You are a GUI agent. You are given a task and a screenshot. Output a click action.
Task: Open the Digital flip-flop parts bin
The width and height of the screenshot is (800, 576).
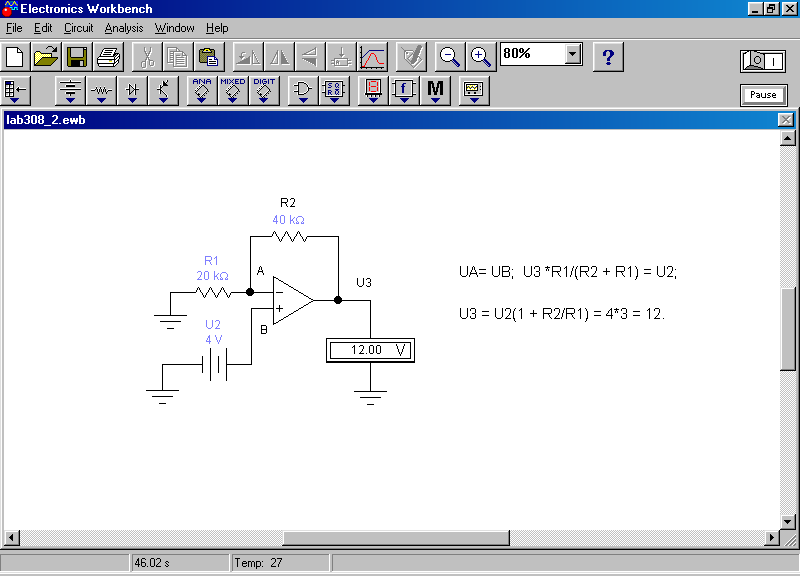click(334, 91)
